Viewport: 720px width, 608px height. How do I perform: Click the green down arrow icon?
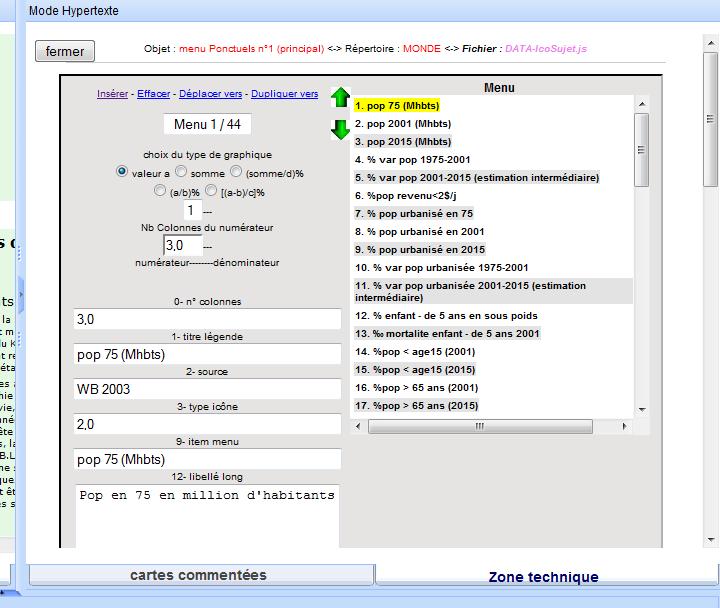pos(340,129)
